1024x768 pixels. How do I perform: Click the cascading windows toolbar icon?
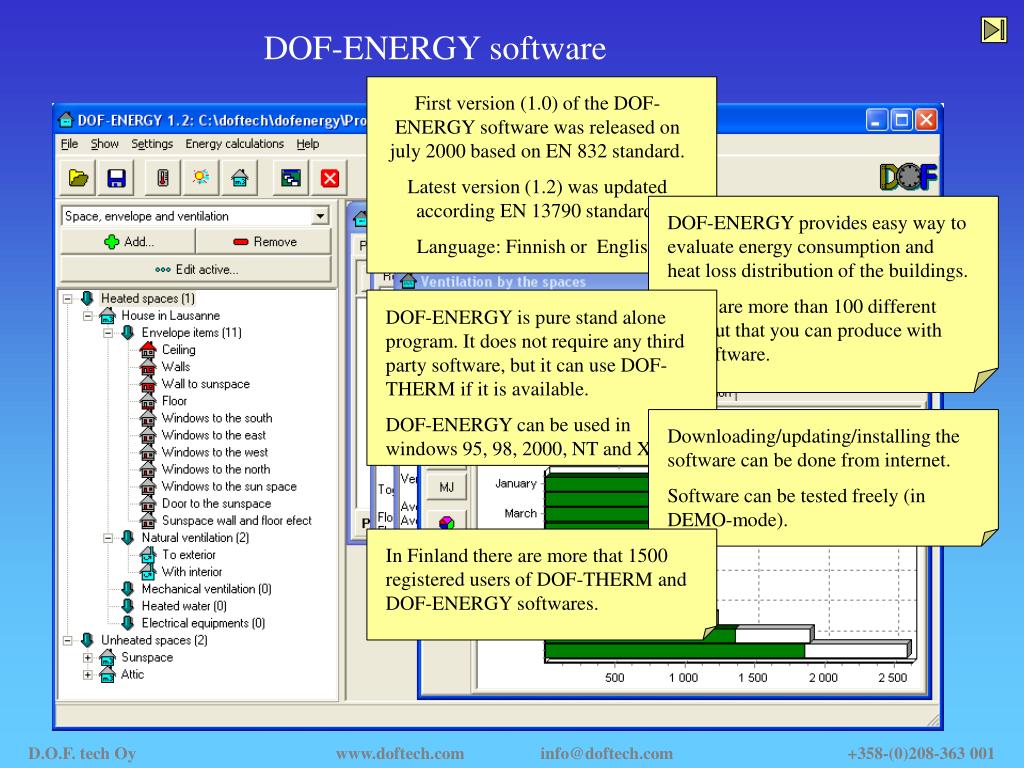(291, 178)
